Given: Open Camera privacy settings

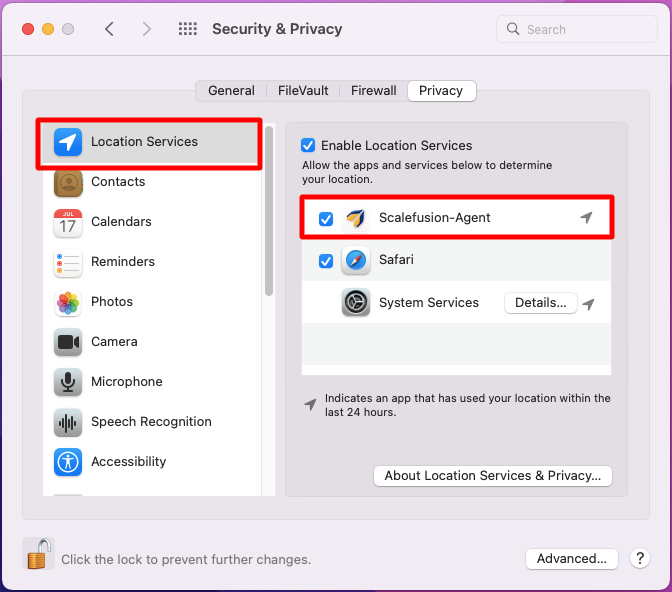Looking at the screenshot, I should tap(114, 342).
